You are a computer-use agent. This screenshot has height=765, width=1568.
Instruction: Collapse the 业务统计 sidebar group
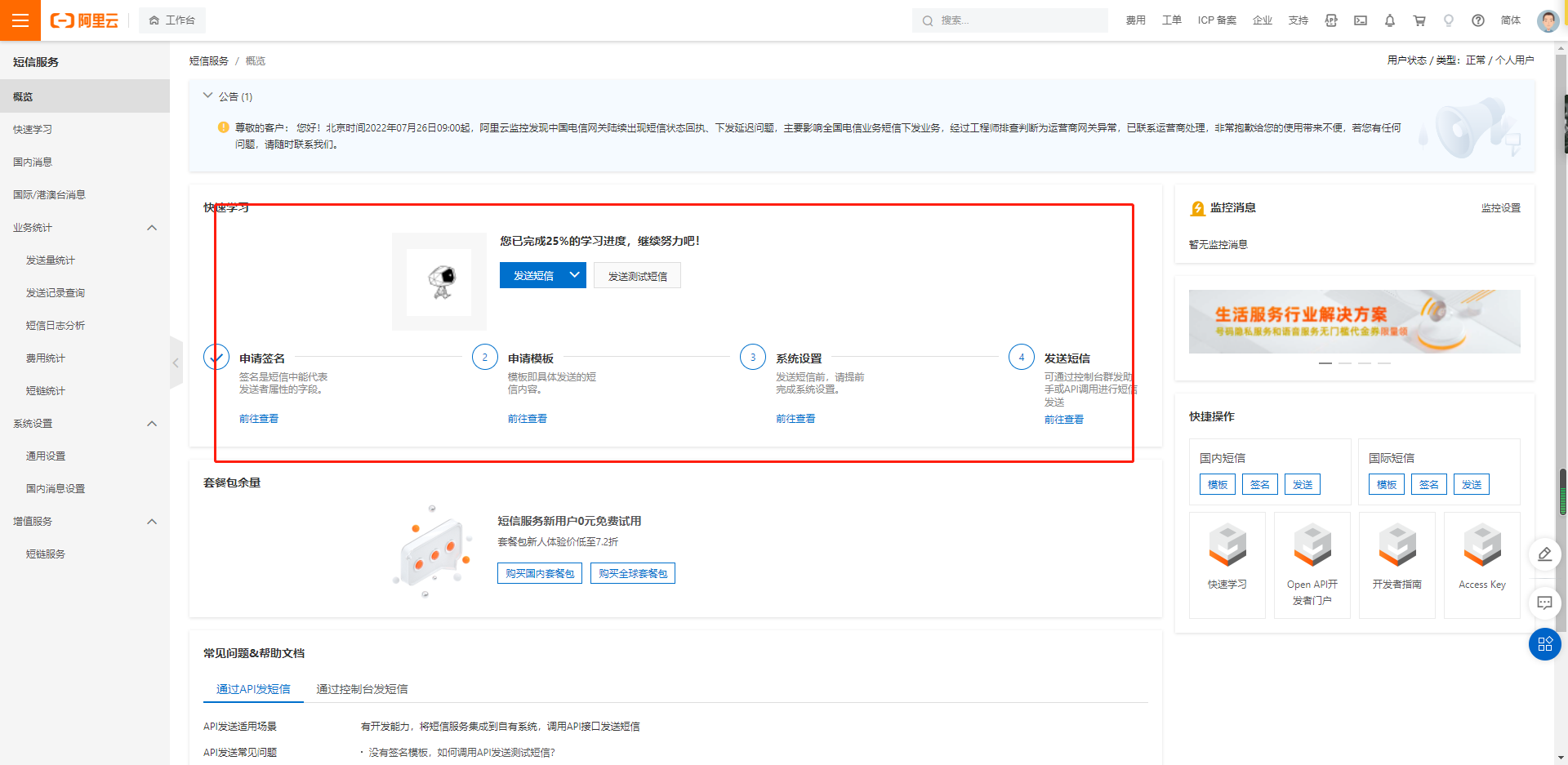152,228
